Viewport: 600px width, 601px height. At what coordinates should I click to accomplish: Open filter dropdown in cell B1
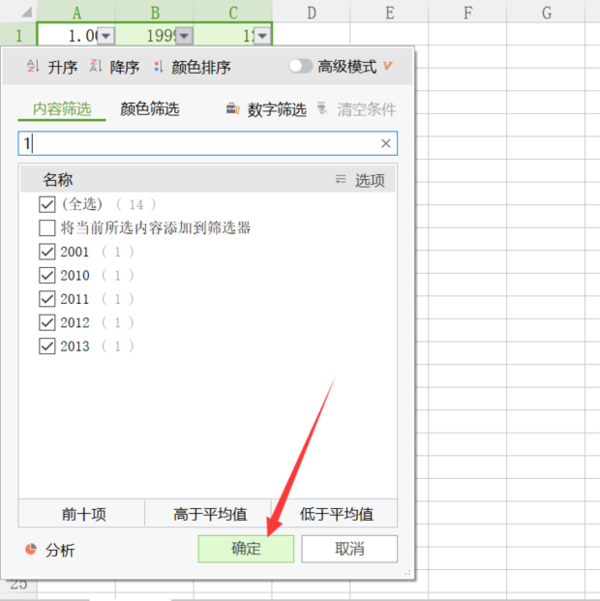(184, 36)
